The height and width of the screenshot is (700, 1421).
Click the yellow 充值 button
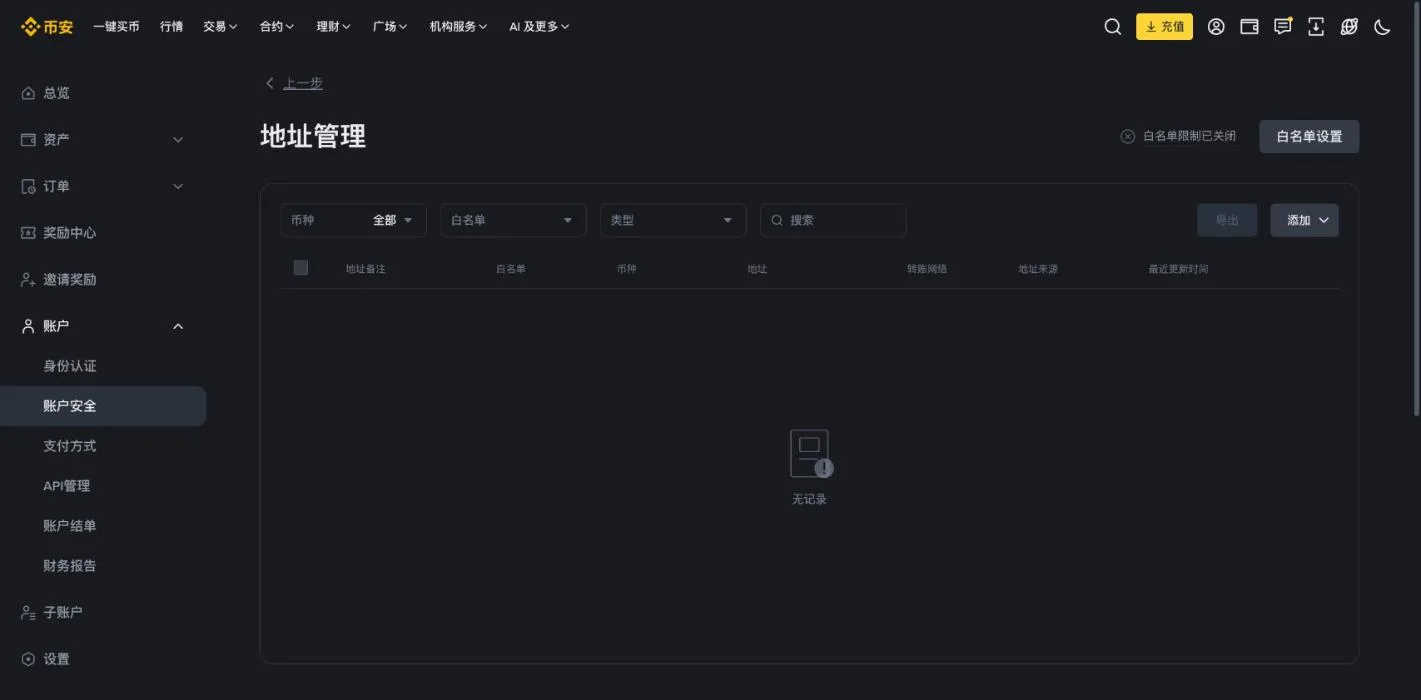(1164, 27)
